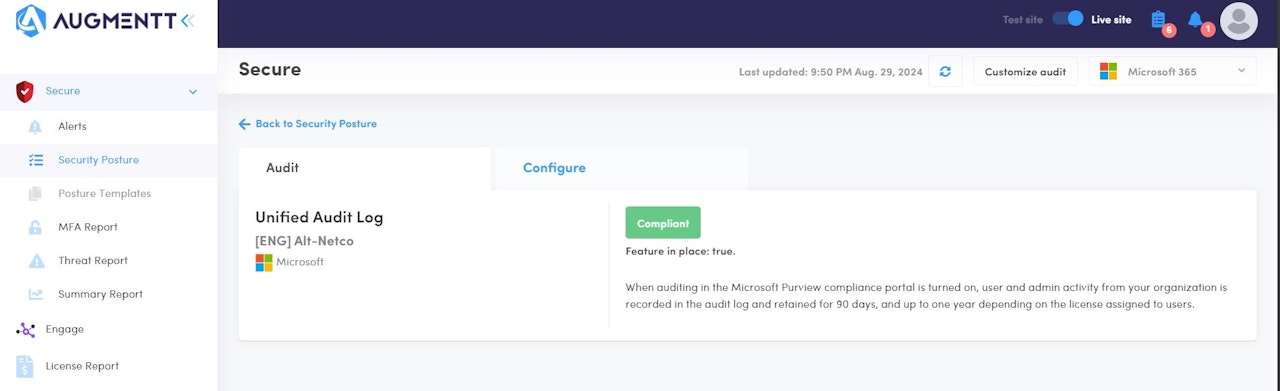Click the MFA Report lock icon
The width and height of the screenshot is (1280, 391).
pos(36,227)
